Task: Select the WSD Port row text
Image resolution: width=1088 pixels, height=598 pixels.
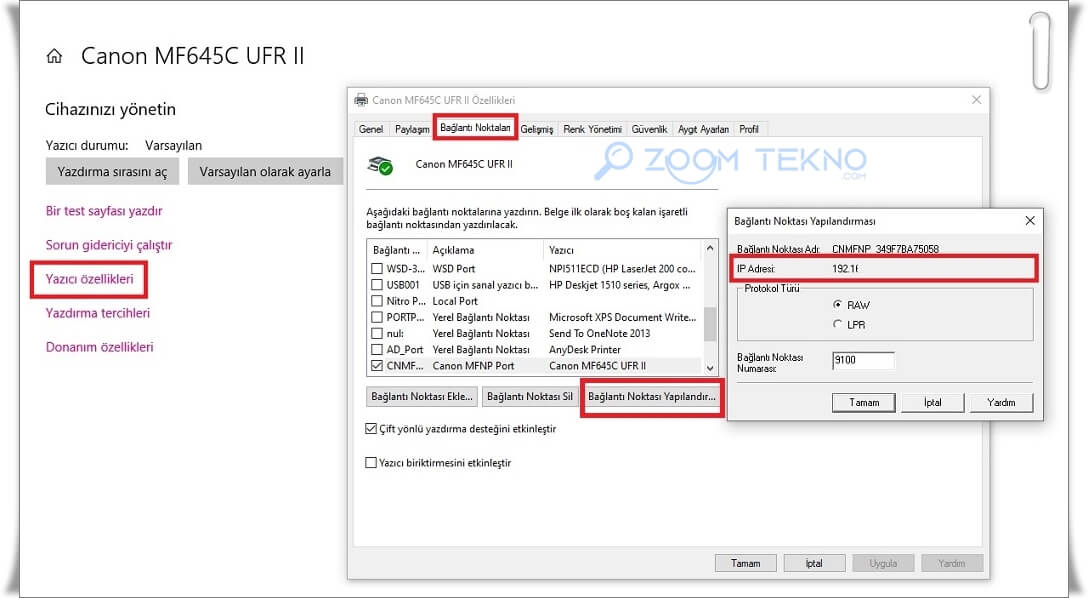Action: tap(454, 268)
